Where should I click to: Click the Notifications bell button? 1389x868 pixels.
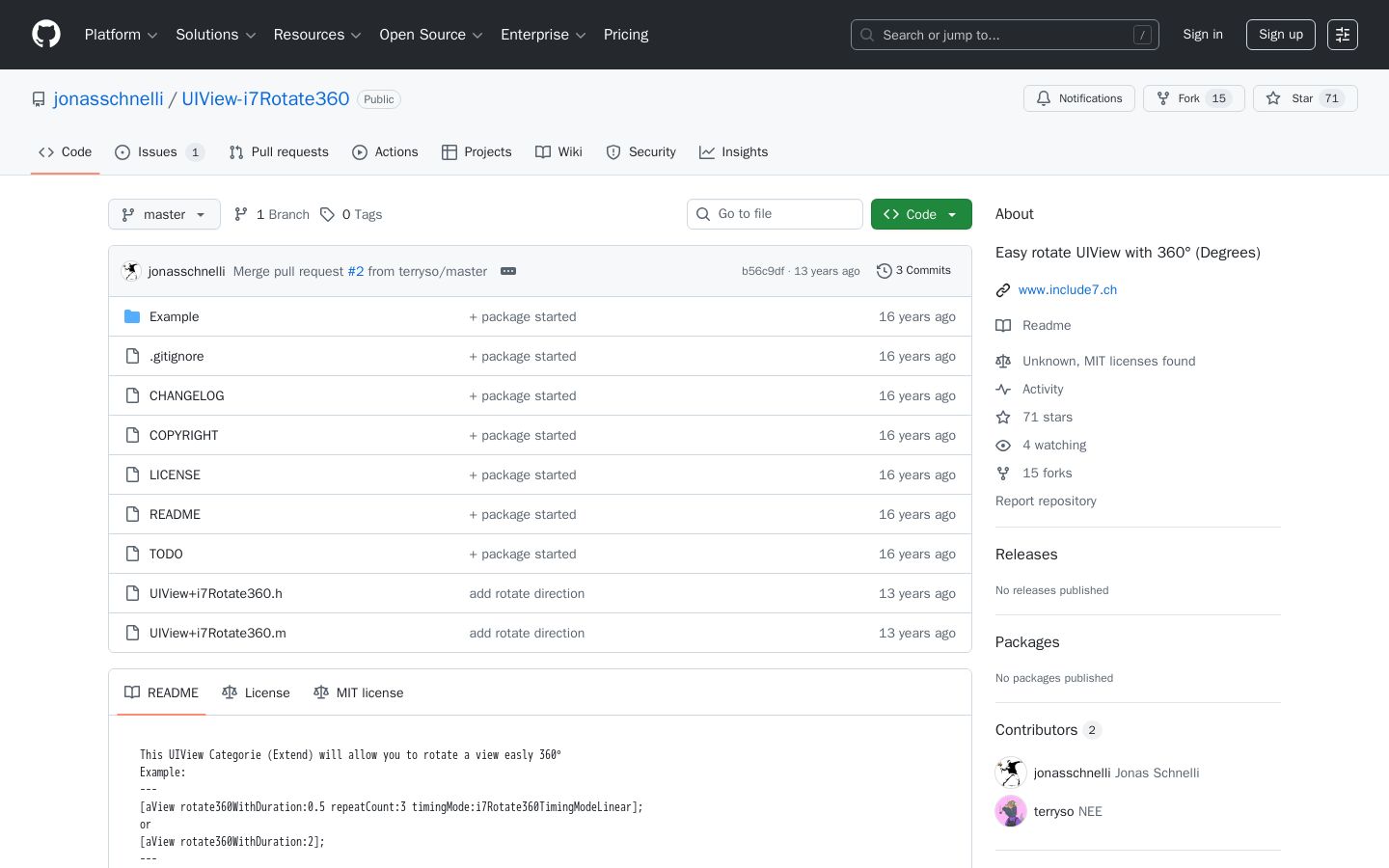tap(1079, 98)
